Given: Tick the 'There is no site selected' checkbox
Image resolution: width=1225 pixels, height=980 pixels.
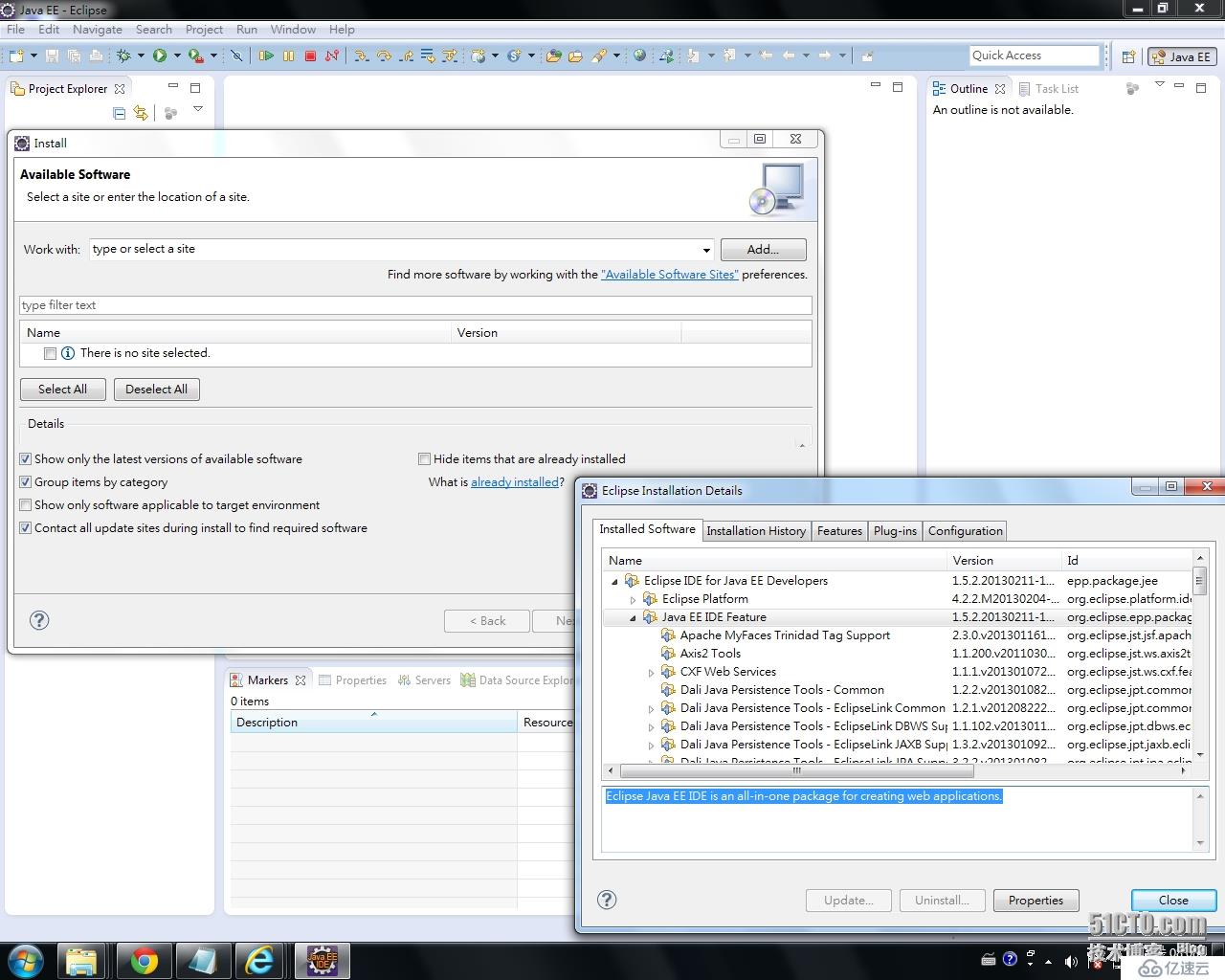Looking at the screenshot, I should 51,353.
